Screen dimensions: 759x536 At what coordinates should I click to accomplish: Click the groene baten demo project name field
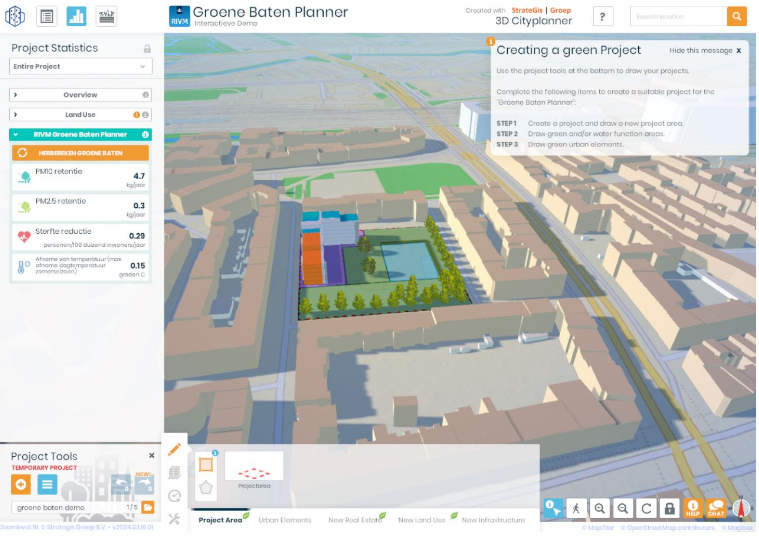click(x=68, y=507)
